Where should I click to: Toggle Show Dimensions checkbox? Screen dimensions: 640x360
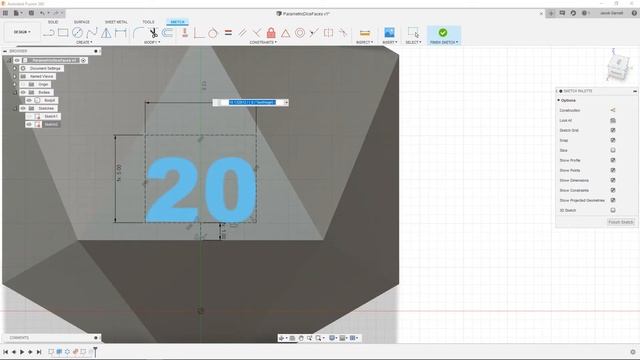click(613, 180)
